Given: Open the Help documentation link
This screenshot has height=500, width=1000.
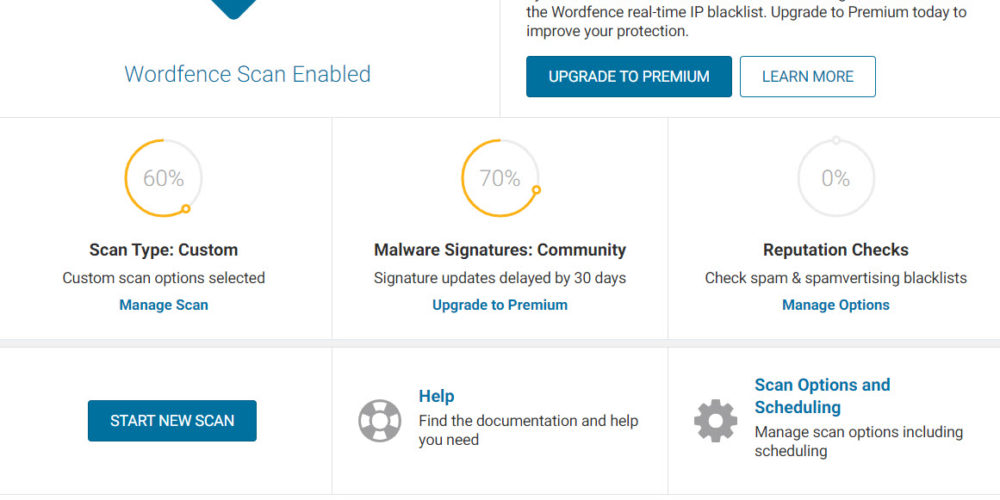Looking at the screenshot, I should (436, 396).
